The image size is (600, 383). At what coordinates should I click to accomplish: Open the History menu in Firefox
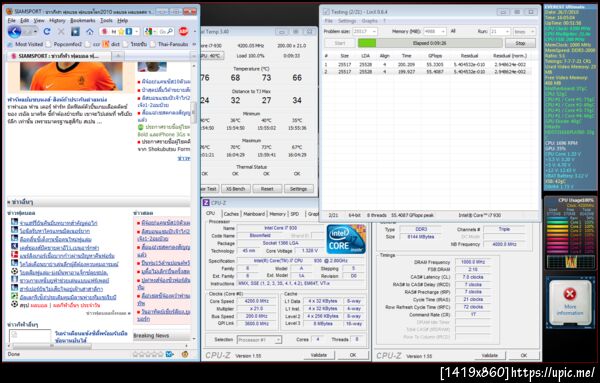(57, 21)
